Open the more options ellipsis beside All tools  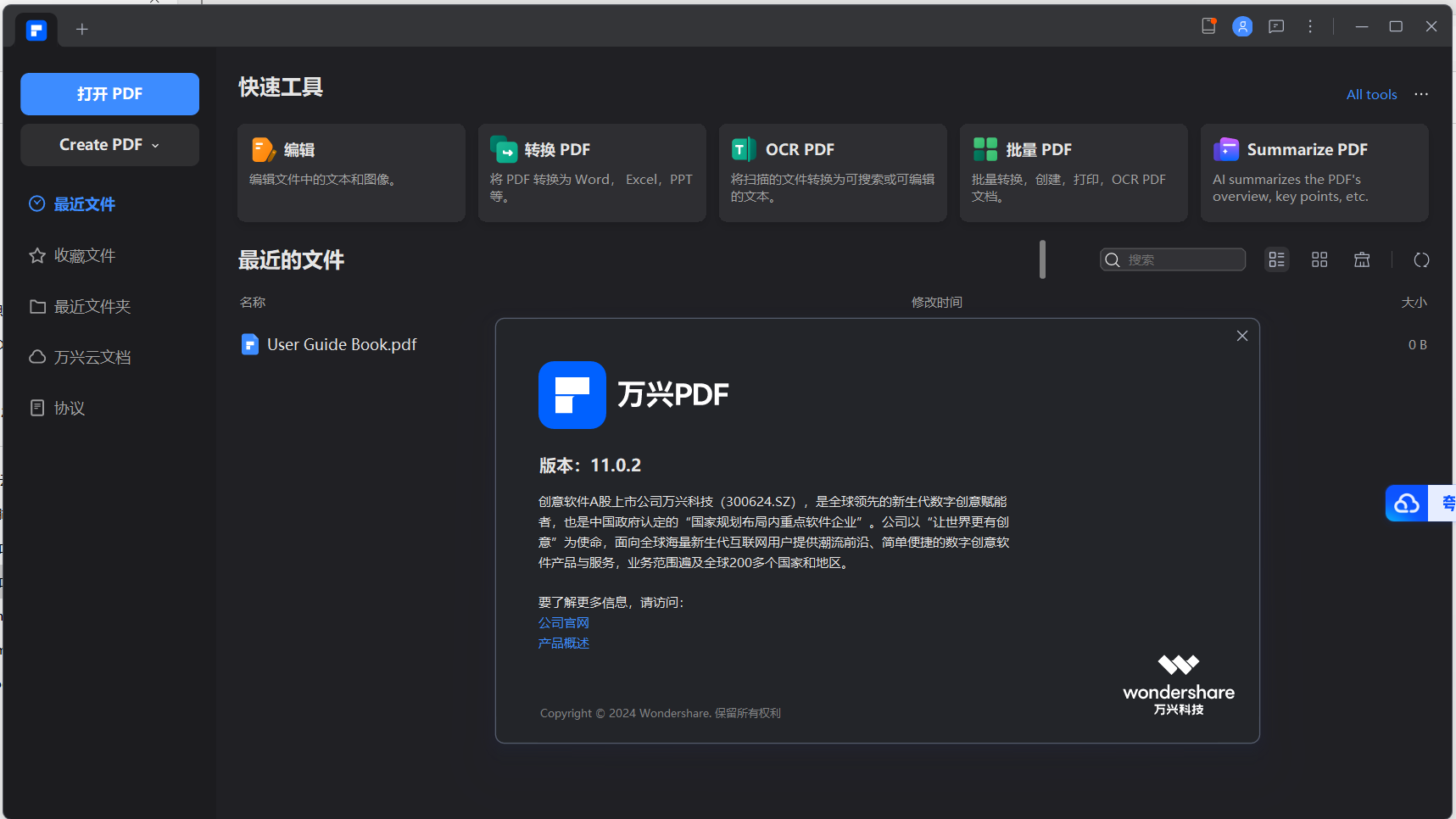pos(1421,94)
